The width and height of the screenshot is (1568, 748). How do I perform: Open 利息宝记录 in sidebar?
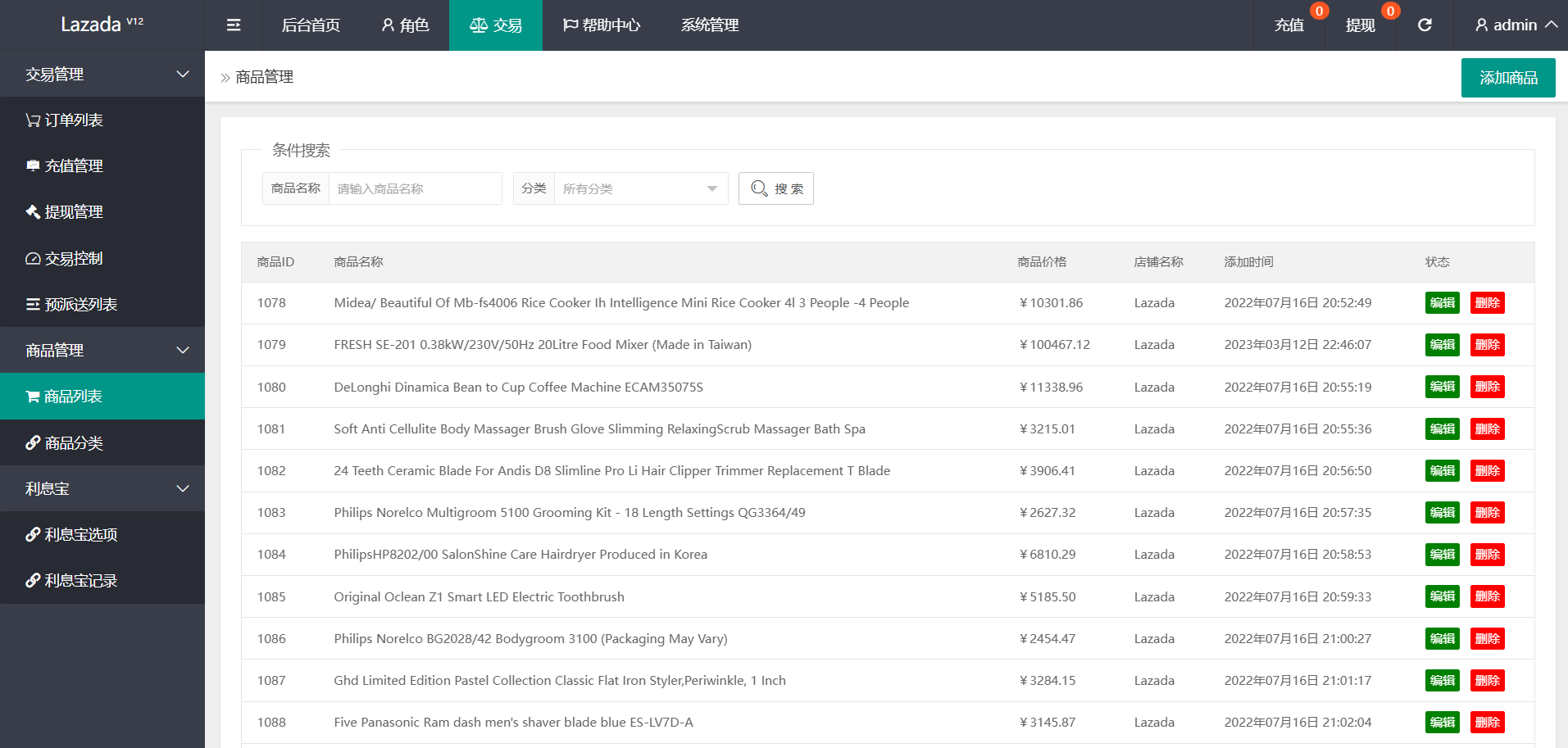click(102, 581)
